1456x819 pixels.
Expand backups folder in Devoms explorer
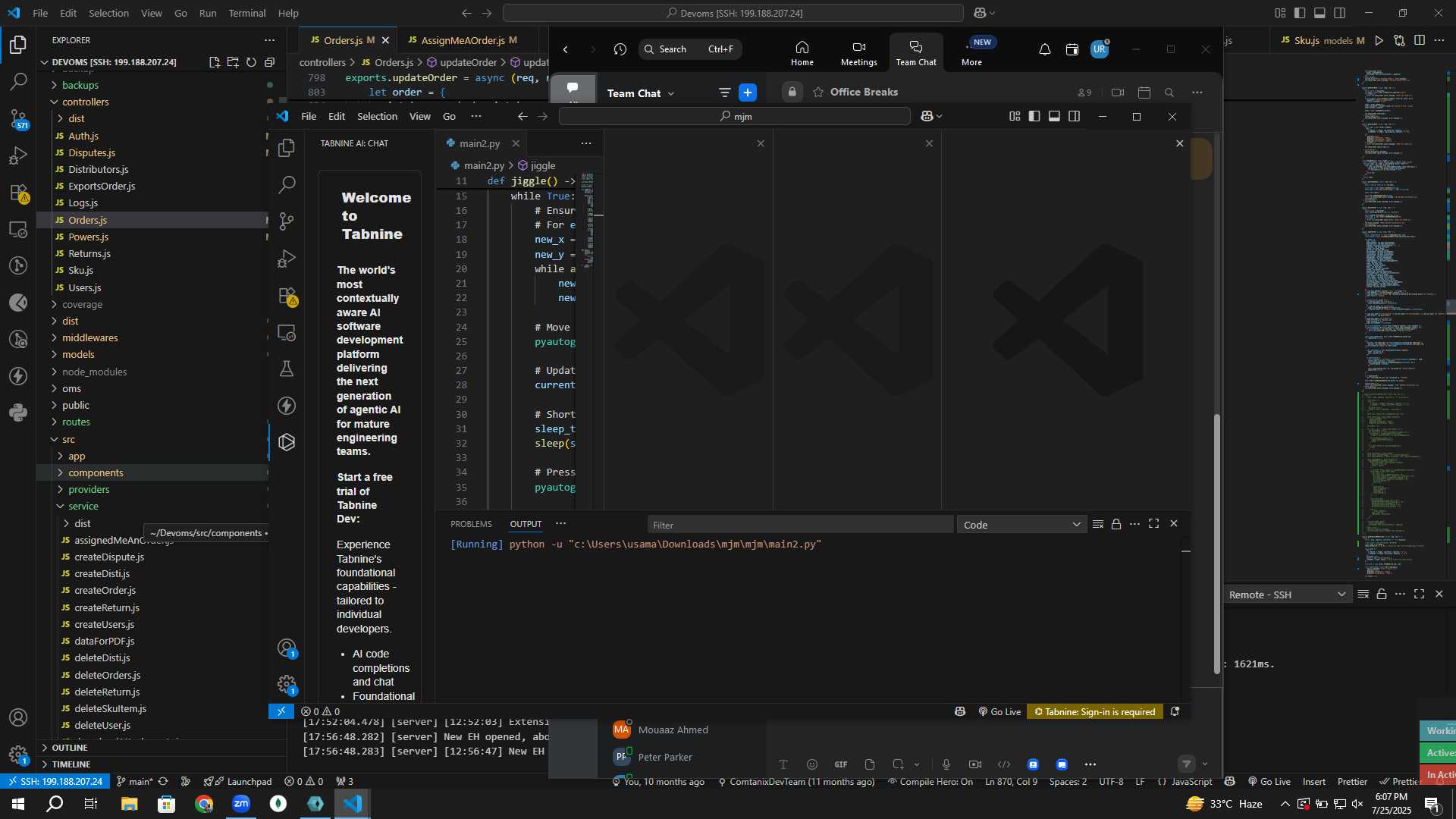pyautogui.click(x=80, y=85)
